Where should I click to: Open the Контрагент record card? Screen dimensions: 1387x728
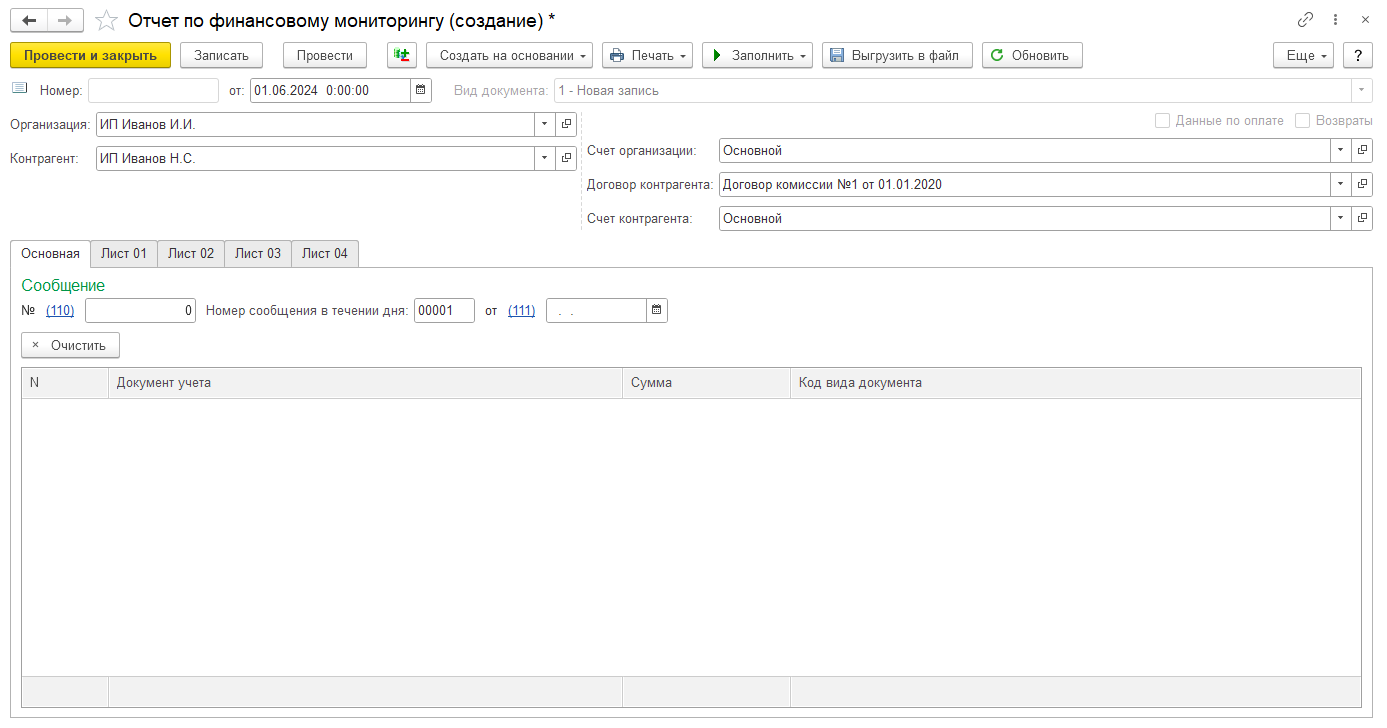pyautogui.click(x=566, y=158)
